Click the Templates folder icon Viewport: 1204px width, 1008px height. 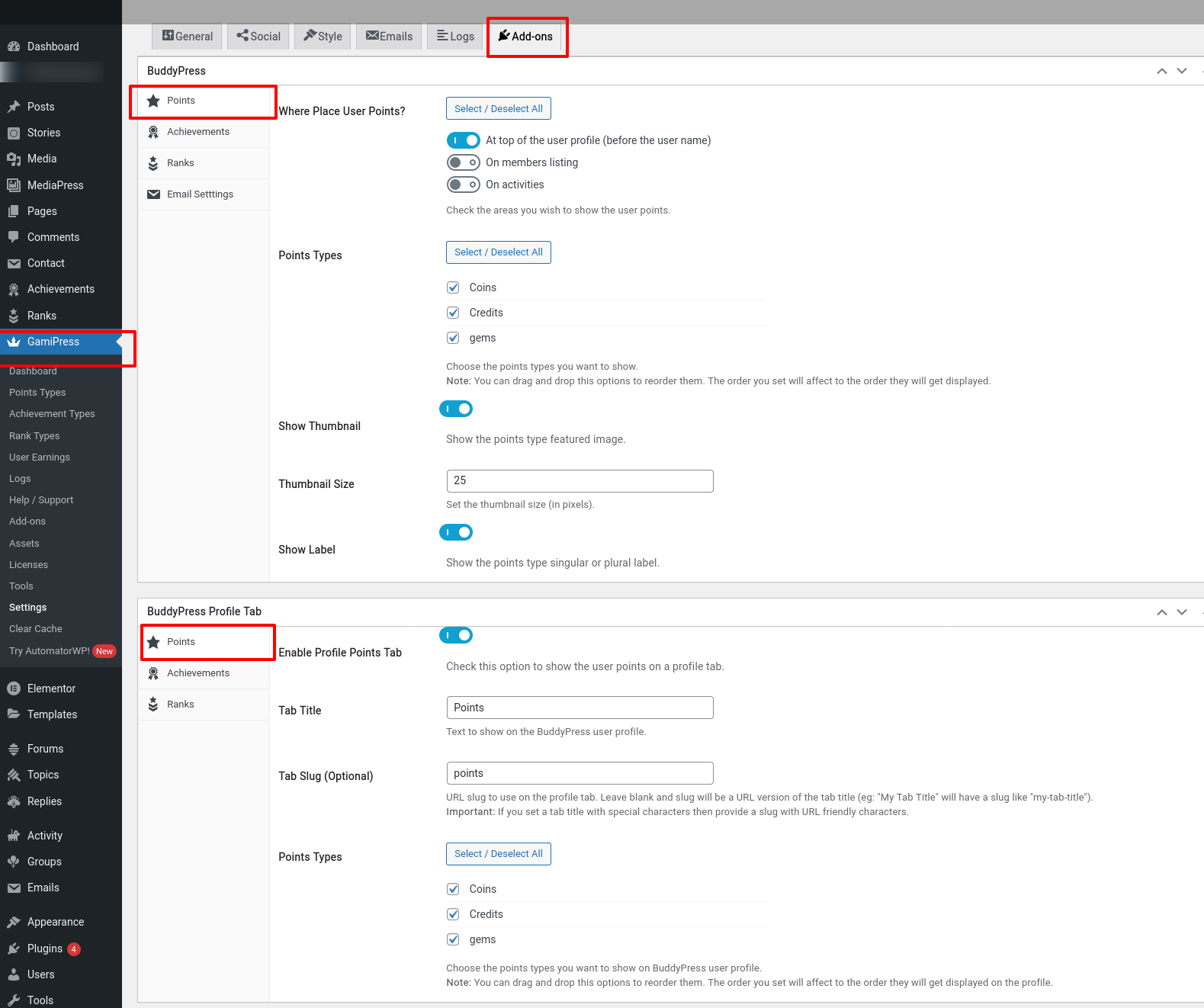(x=14, y=714)
